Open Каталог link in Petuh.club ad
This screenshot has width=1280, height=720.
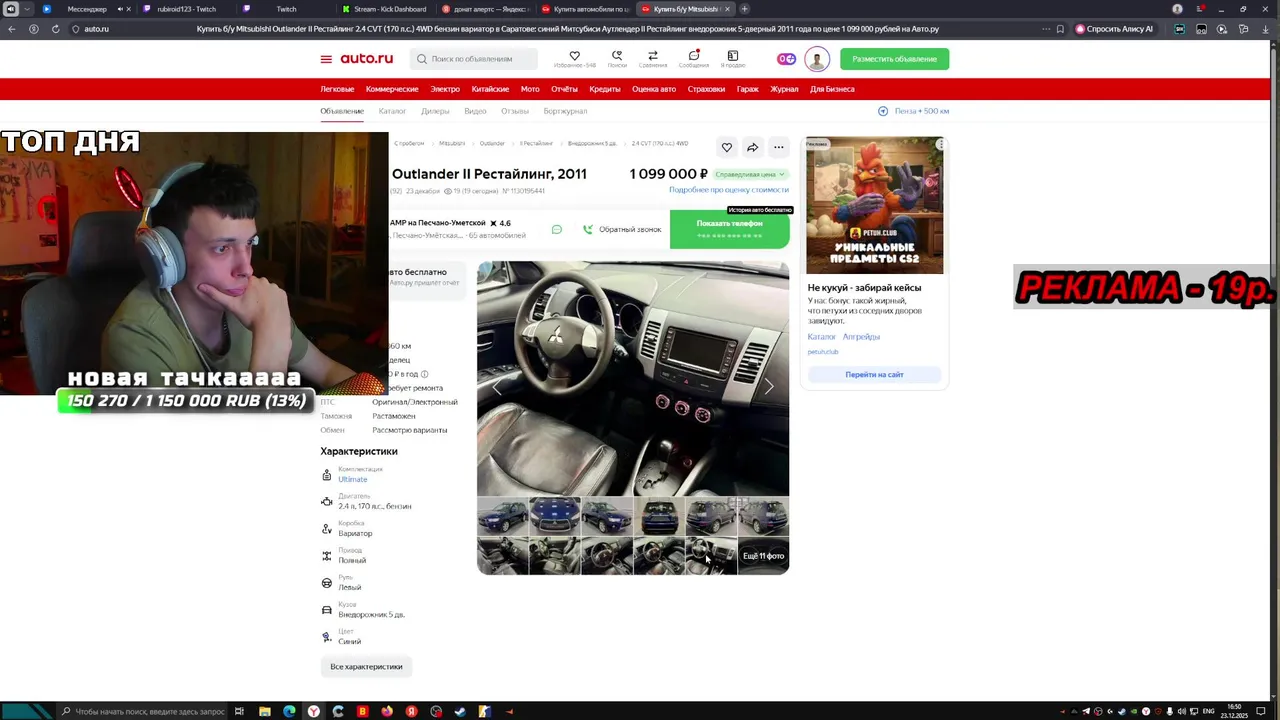click(821, 337)
